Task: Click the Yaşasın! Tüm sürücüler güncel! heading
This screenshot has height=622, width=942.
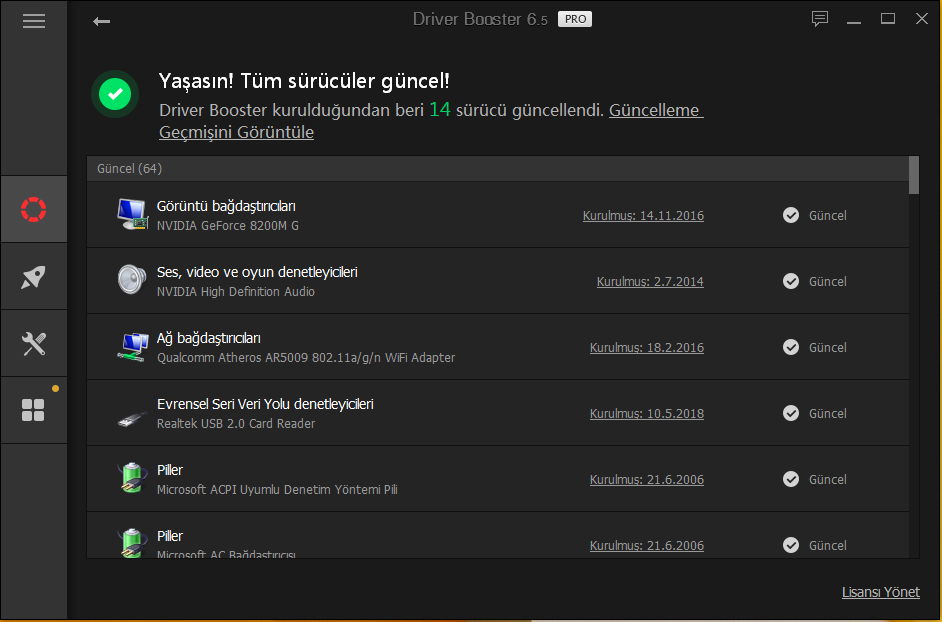Action: (304, 81)
